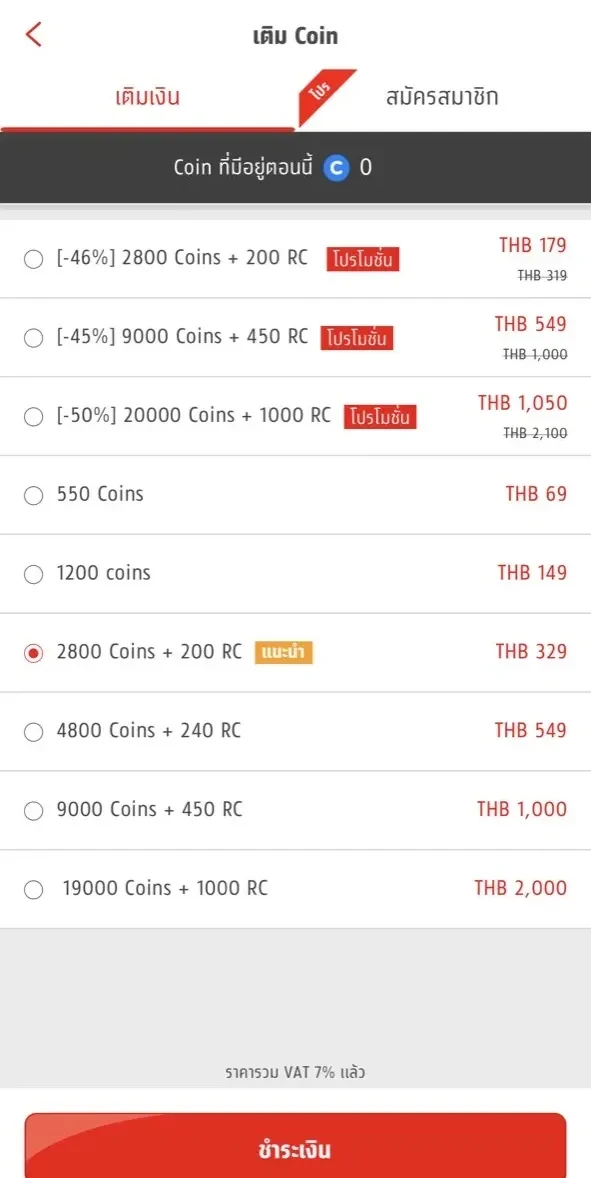Select the [-50%] 20000 Coins promo radio
This screenshot has width=591, height=1178.
tap(33, 417)
